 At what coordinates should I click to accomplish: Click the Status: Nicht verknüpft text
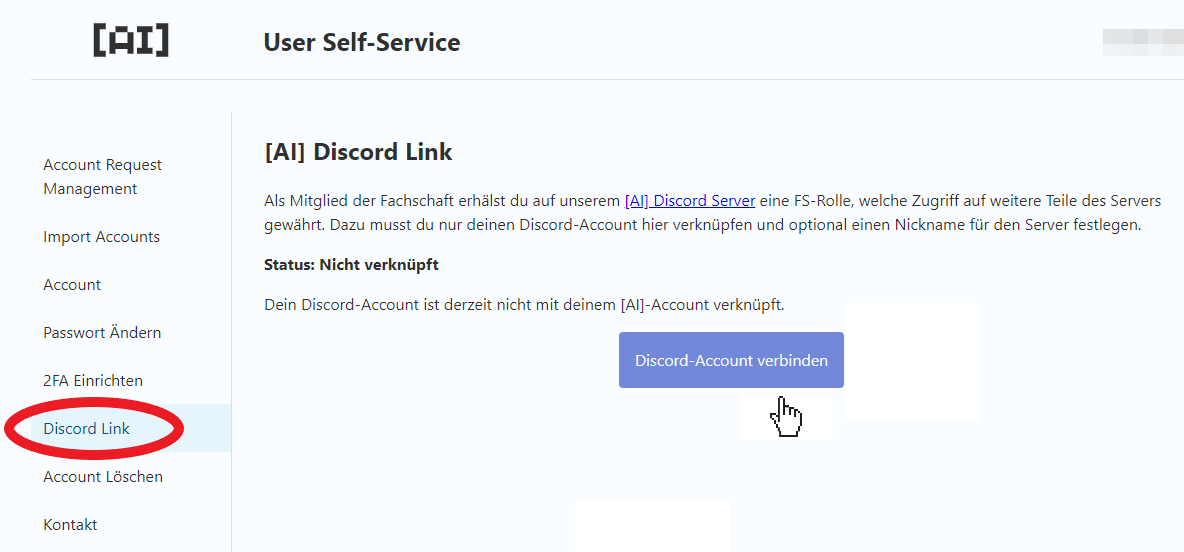[351, 265]
